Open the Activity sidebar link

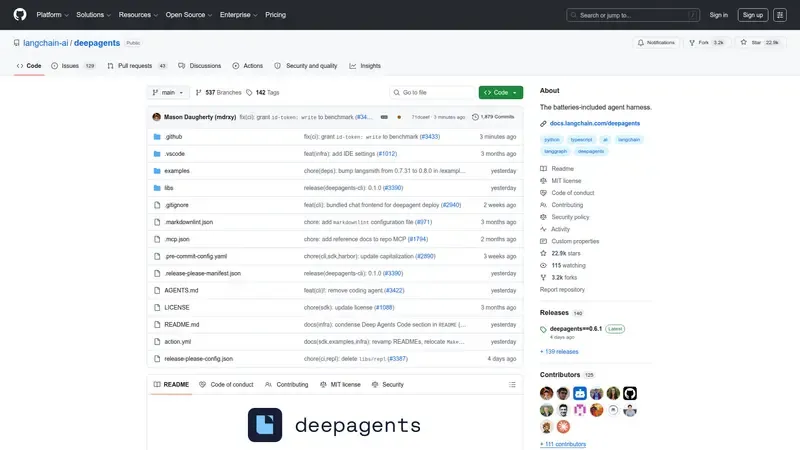[x=555, y=229]
